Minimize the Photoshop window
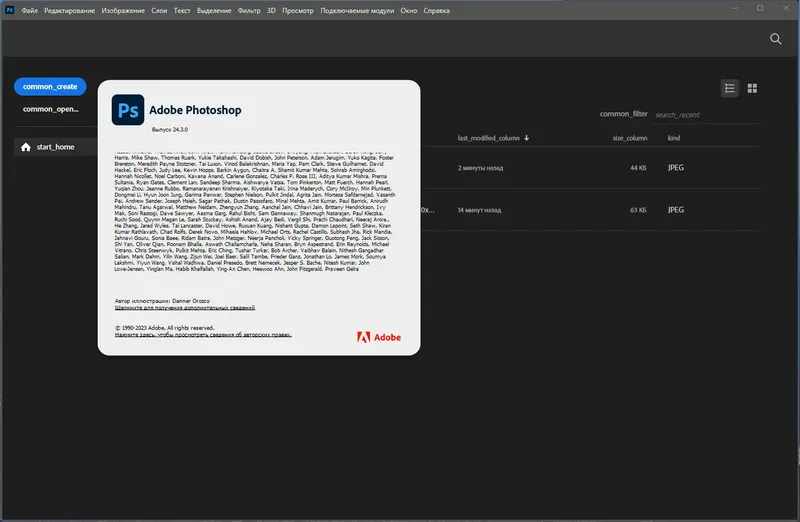Viewport: 800px width, 522px height. pos(735,8)
